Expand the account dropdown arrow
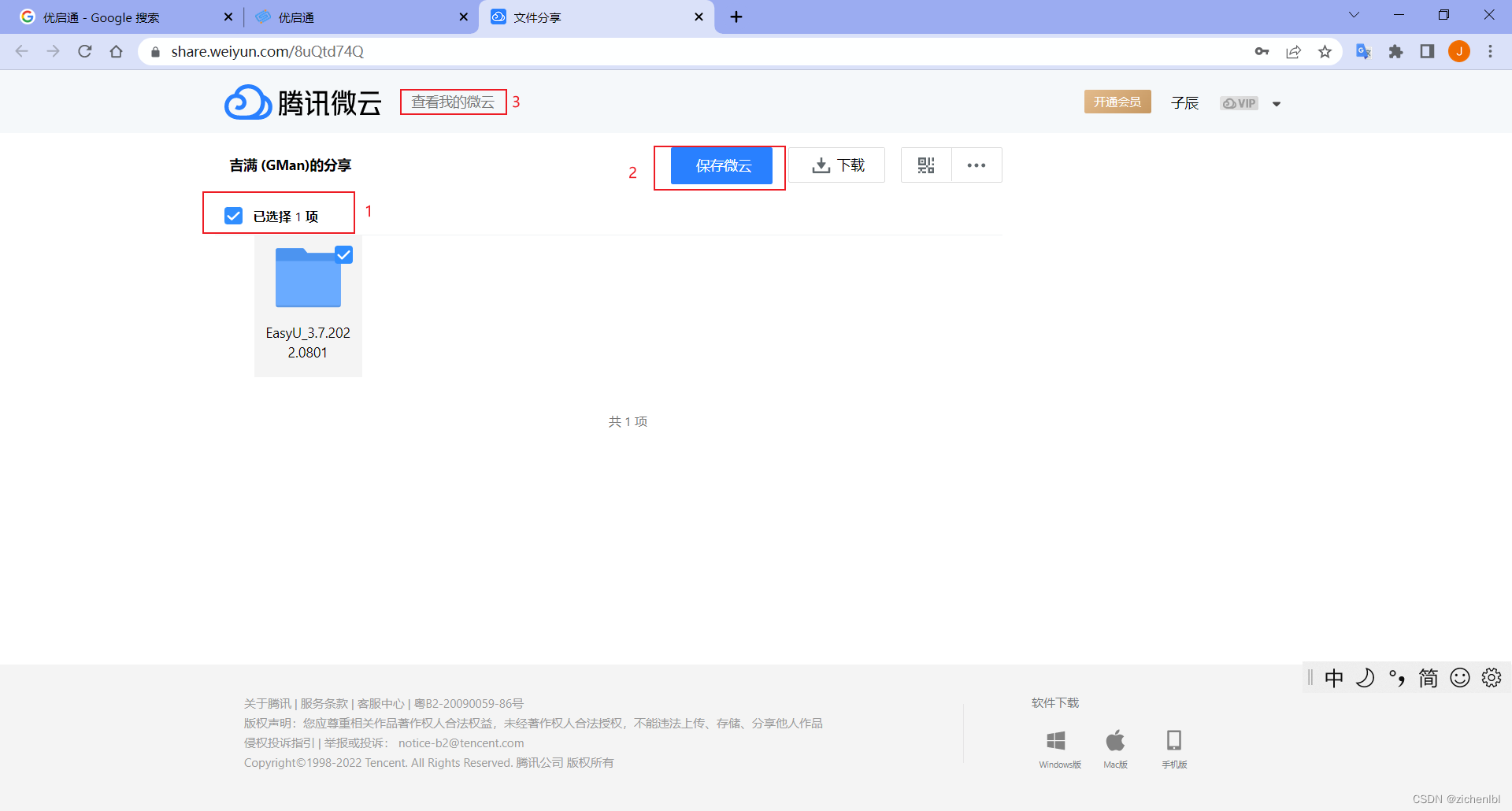 (x=1277, y=104)
